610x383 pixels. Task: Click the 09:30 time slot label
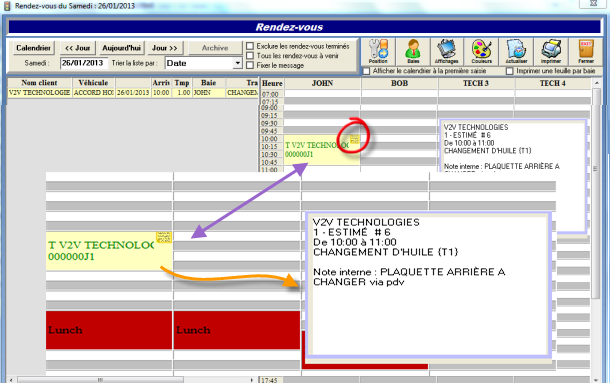point(269,123)
